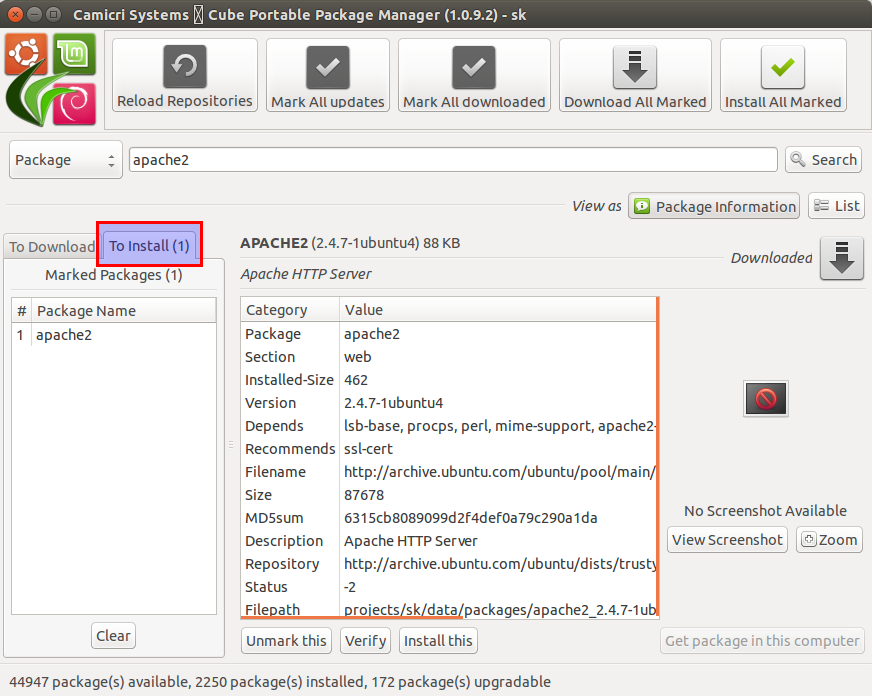872x696 pixels.
Task: Select the MD5sum row value
Action: 449,518
